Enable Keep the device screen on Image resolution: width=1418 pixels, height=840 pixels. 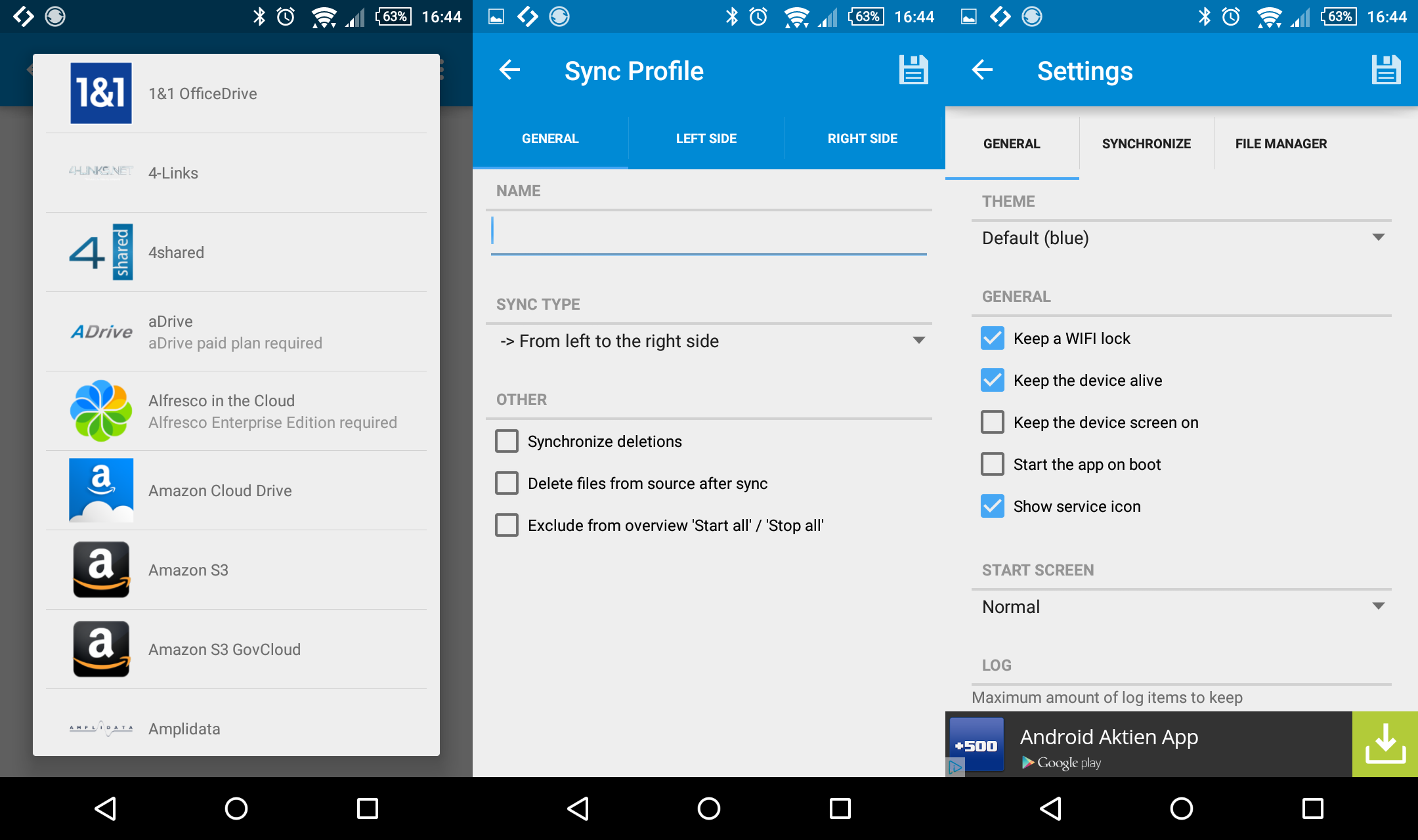pos(993,422)
